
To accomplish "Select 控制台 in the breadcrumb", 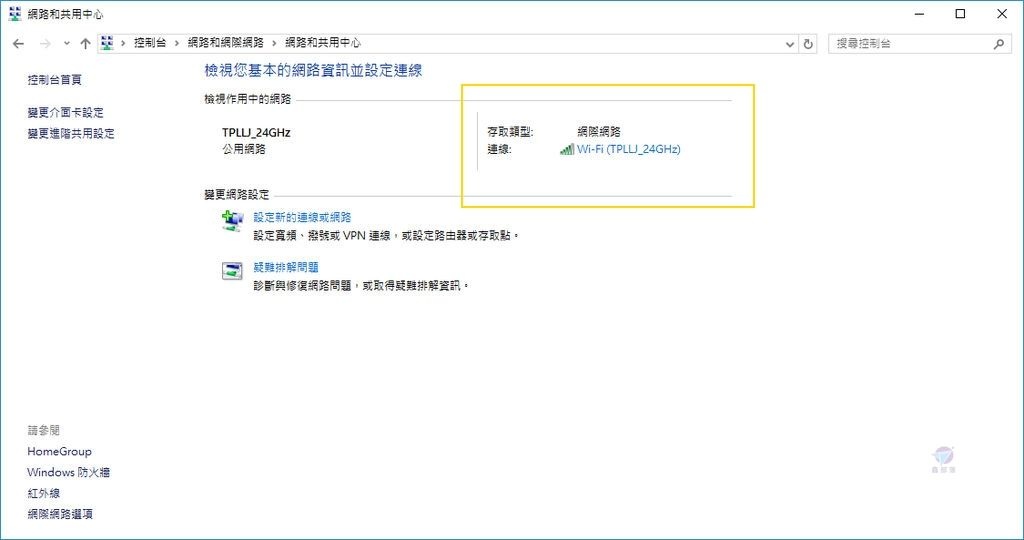I will 150,43.
